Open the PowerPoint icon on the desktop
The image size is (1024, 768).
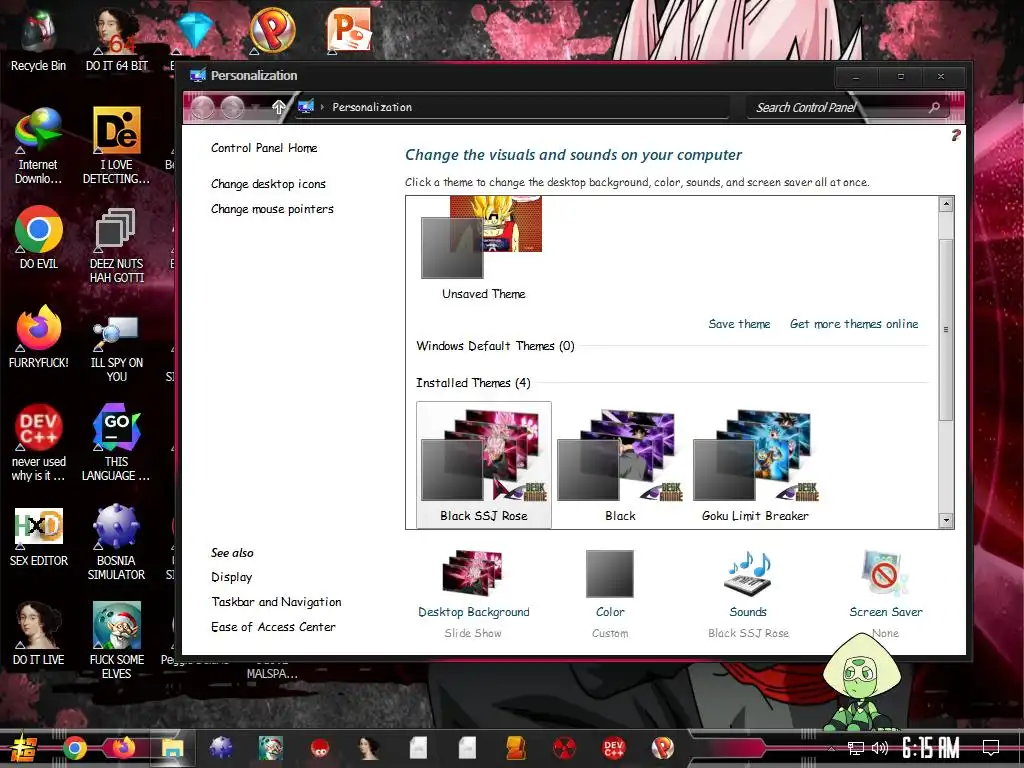click(349, 31)
